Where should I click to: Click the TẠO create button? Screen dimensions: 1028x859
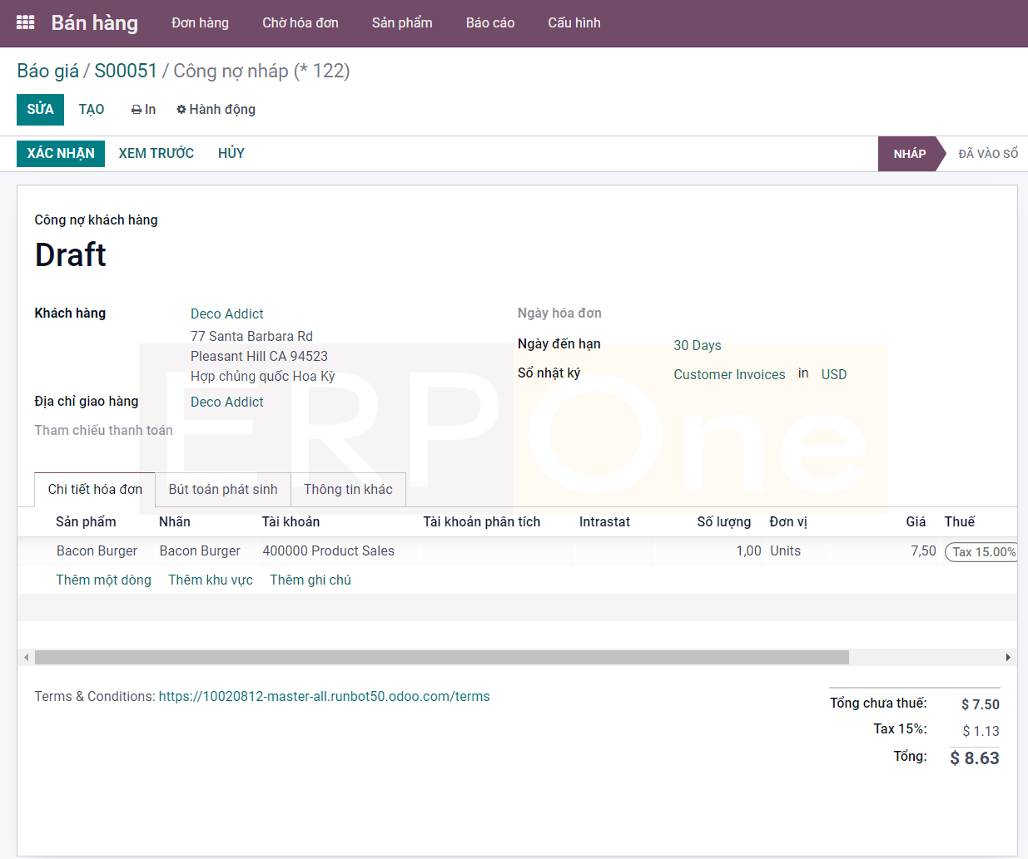(x=91, y=110)
